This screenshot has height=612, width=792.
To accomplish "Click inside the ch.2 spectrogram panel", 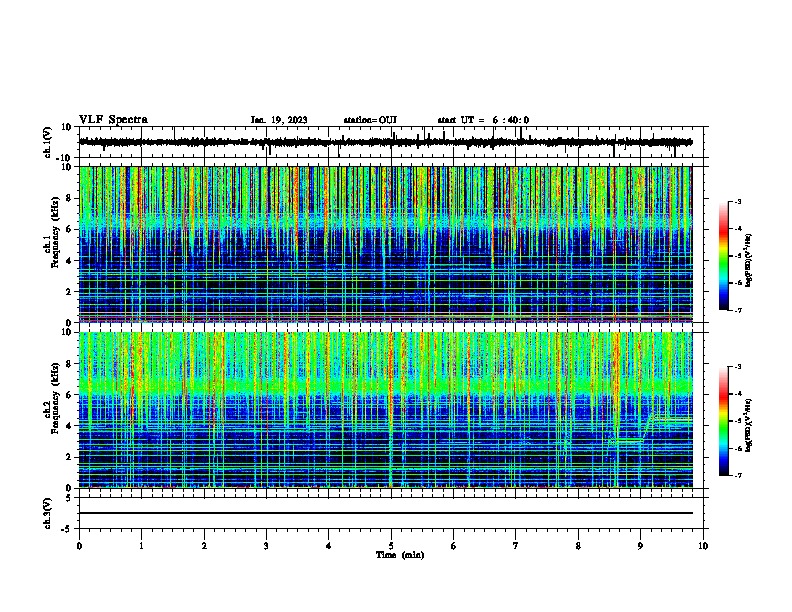I will click(x=385, y=410).
